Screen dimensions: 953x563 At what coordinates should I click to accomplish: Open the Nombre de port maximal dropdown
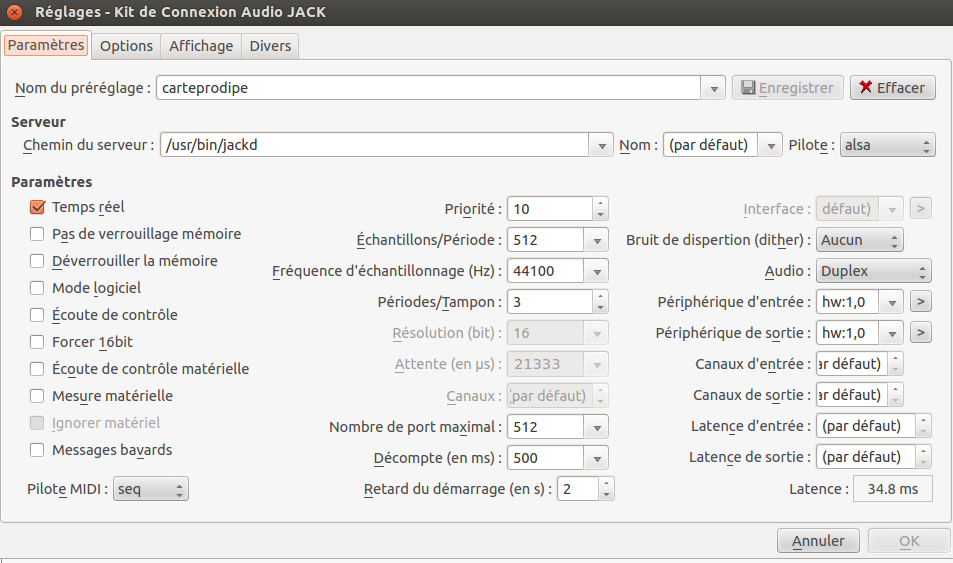[x=596, y=427]
